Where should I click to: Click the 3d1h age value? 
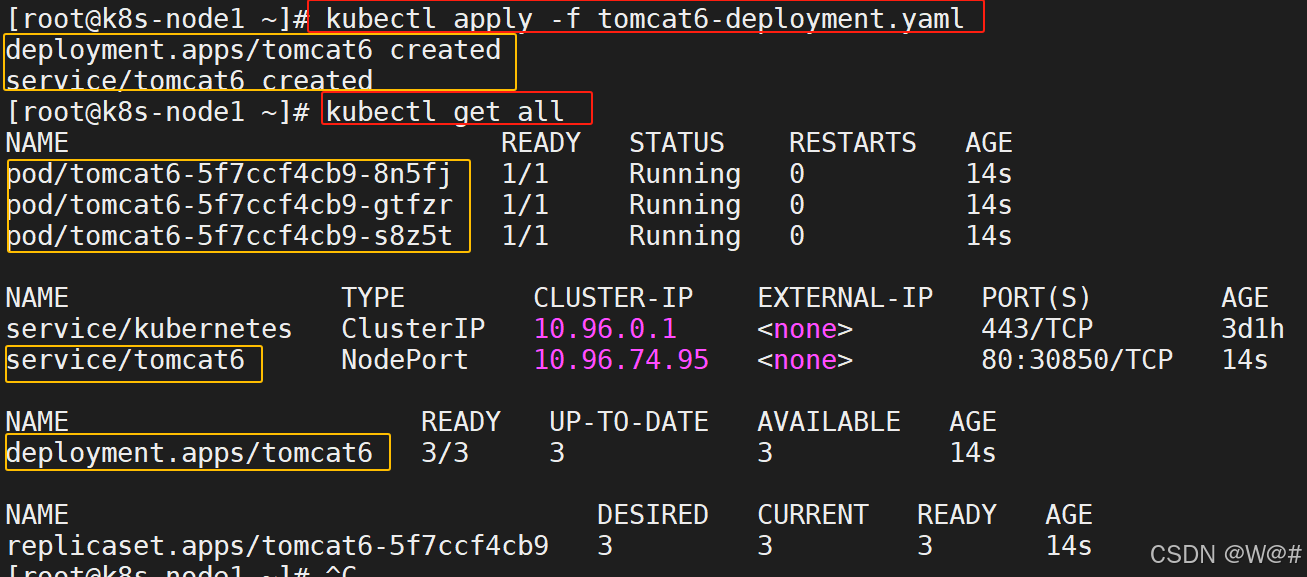point(1253,329)
